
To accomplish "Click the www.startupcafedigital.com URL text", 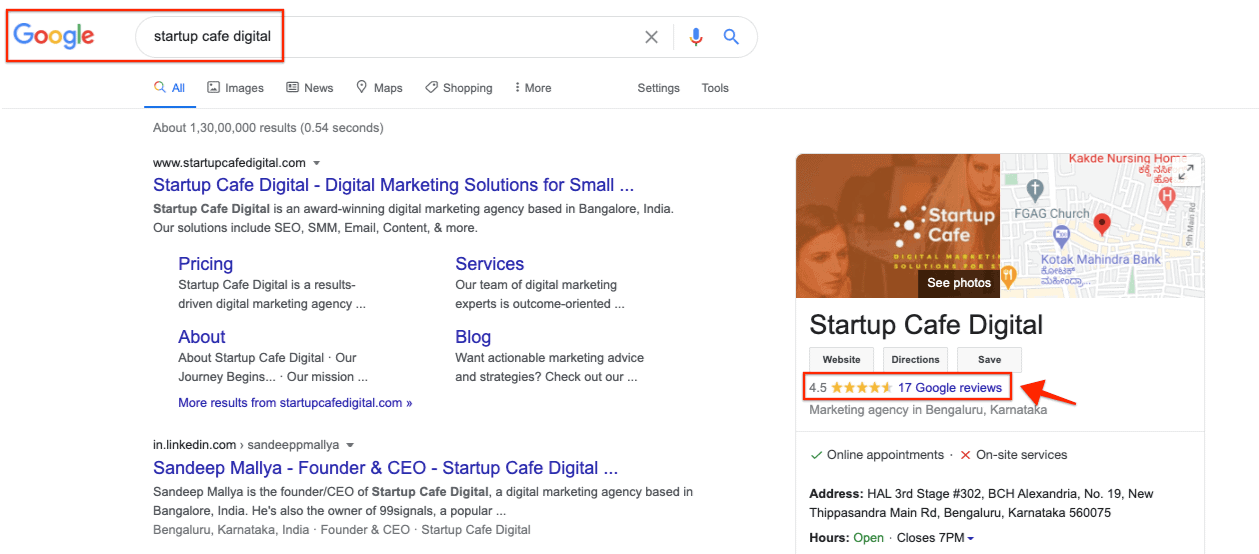I will pos(229,163).
